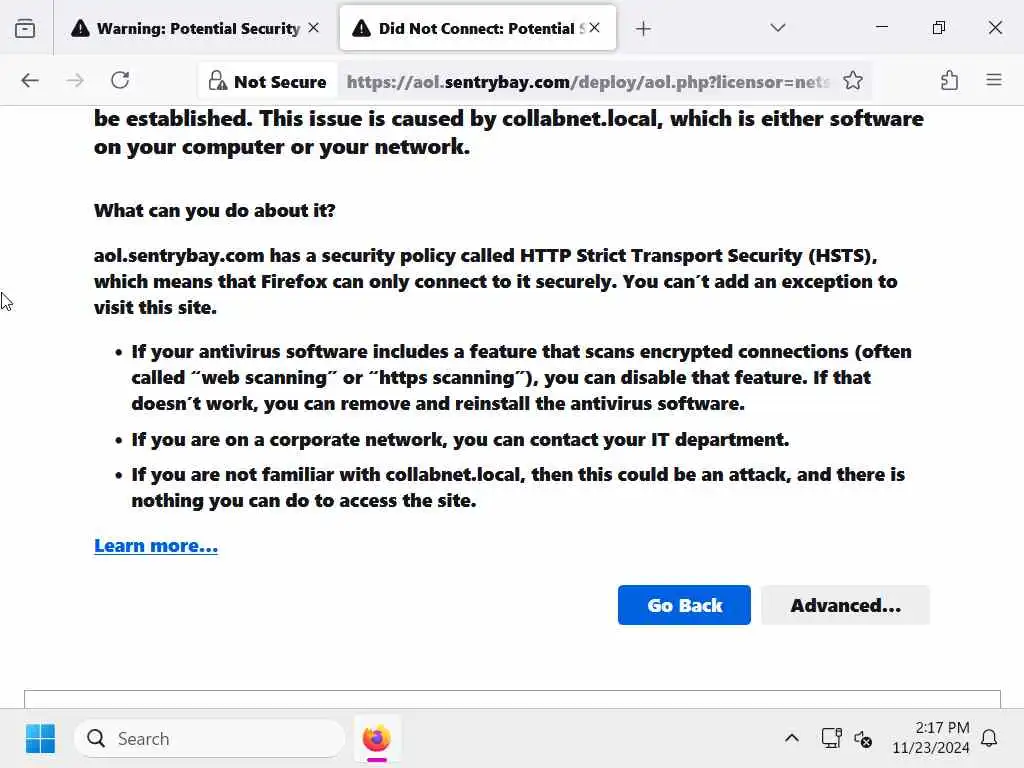Expand the List all tabs chevron
Viewport: 1024px width, 768px height.
778,28
